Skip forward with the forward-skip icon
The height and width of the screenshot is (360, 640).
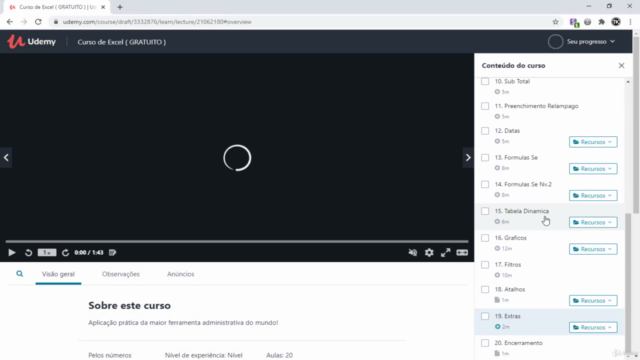pos(65,253)
